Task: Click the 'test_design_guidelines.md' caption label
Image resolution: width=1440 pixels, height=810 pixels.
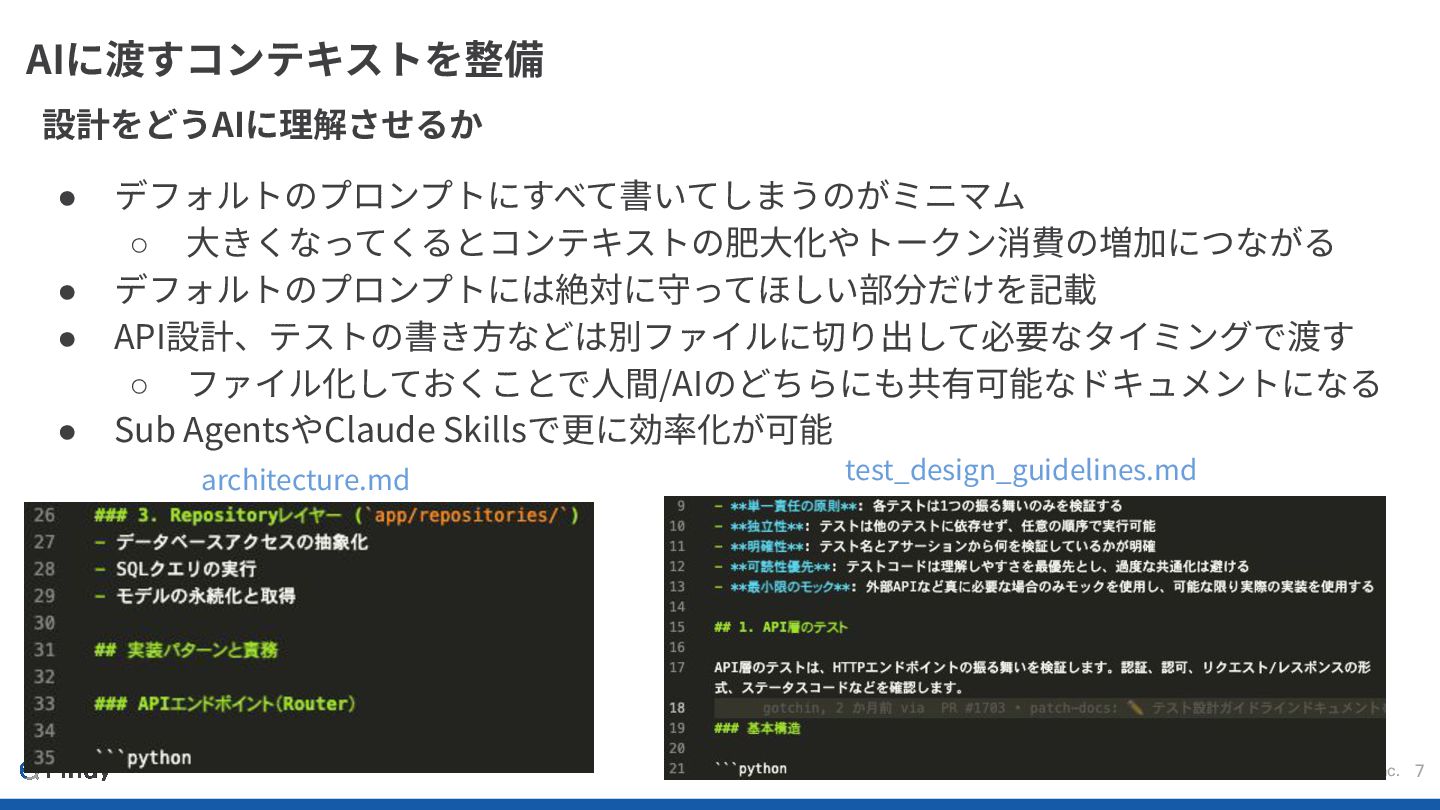Action: point(1020,469)
